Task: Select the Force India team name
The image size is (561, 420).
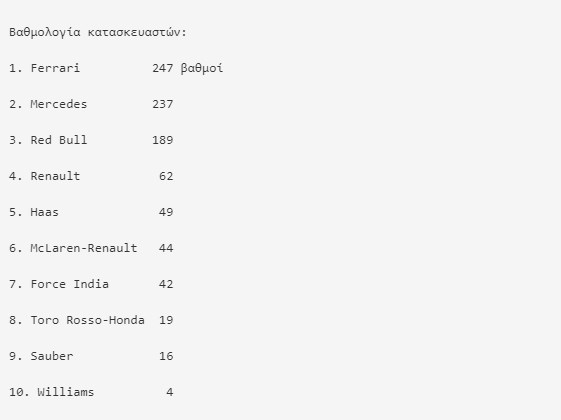Action: [69, 284]
